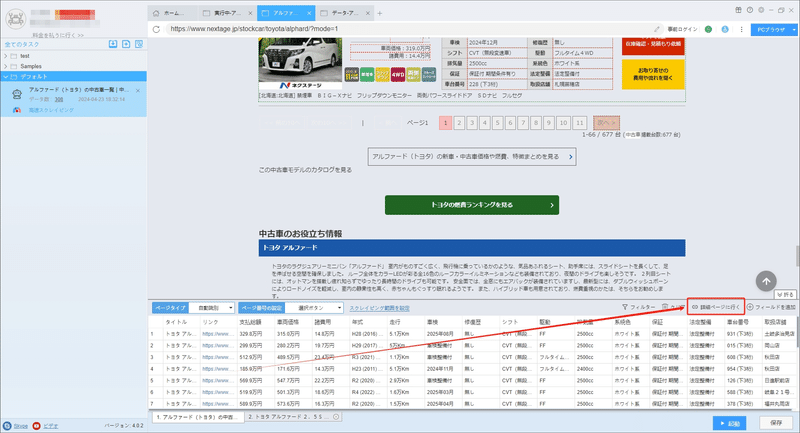Click the フィルター filter button
The image size is (800, 433).
coord(638,307)
